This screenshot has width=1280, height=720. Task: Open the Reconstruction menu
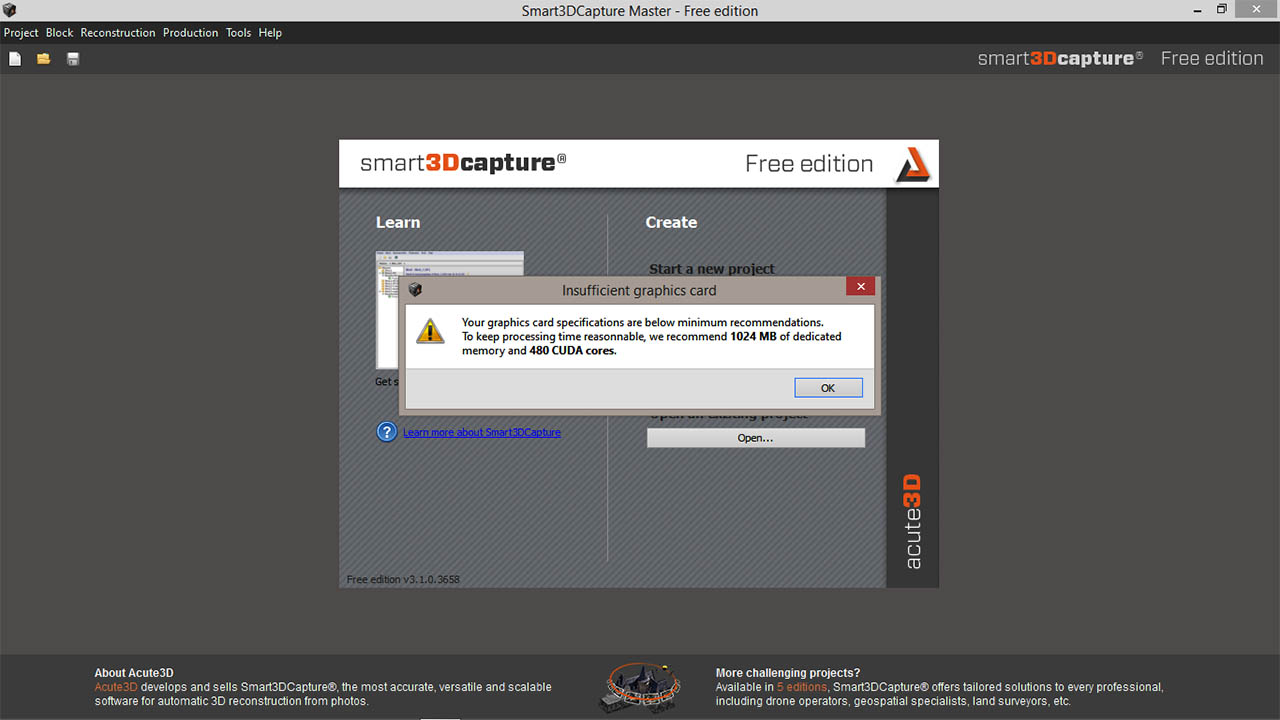coord(118,33)
